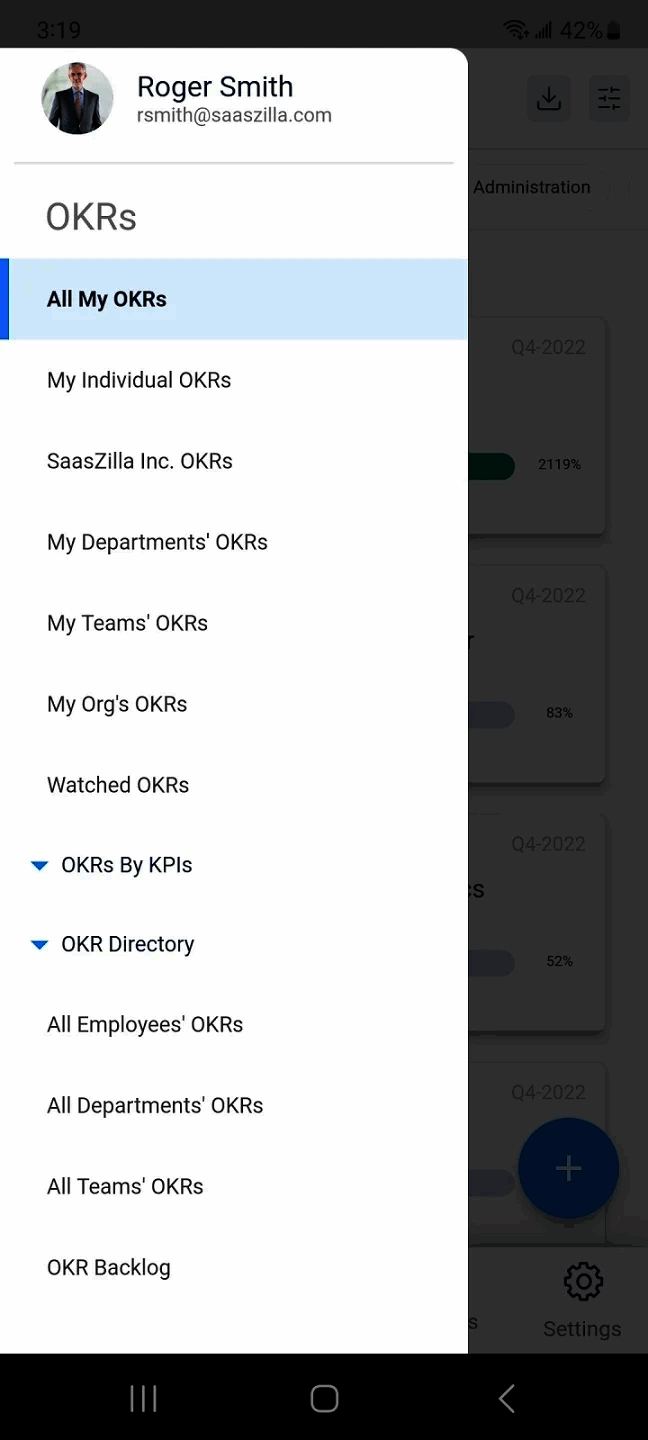Tap the blue plus floating button

(x=568, y=1168)
